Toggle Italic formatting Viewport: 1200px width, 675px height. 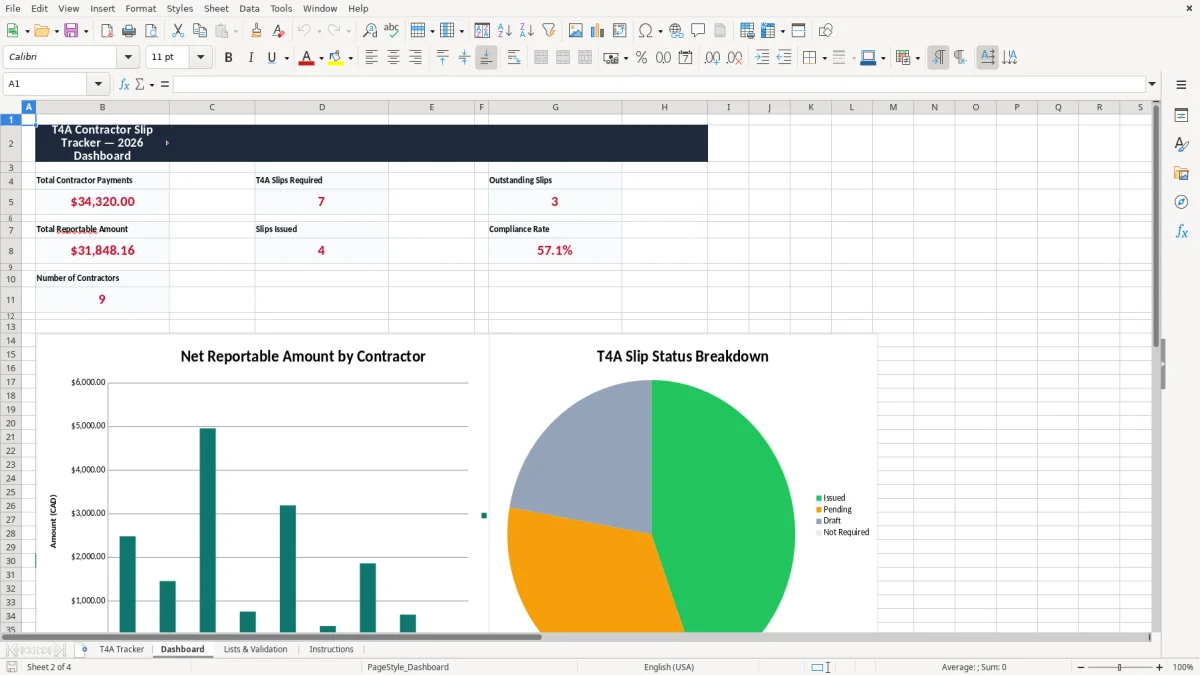click(x=250, y=58)
